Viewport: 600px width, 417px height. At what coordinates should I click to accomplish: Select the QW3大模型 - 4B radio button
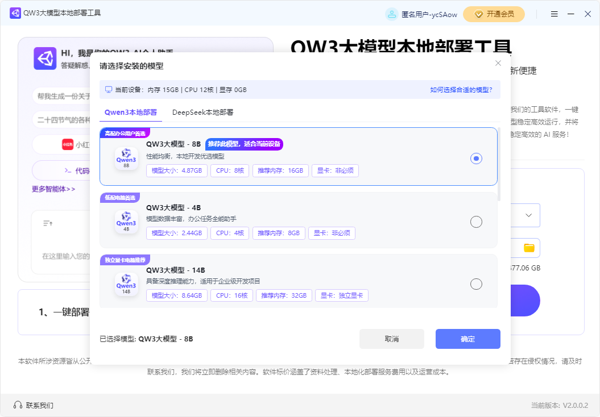coord(476,222)
